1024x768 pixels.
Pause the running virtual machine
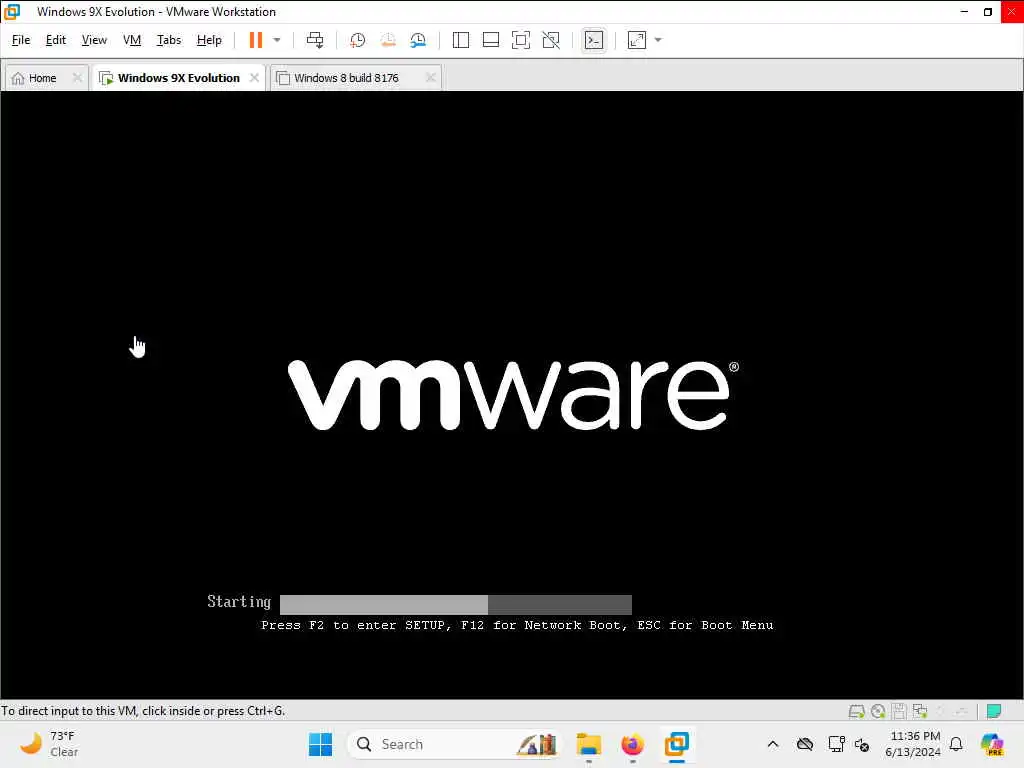tap(255, 40)
